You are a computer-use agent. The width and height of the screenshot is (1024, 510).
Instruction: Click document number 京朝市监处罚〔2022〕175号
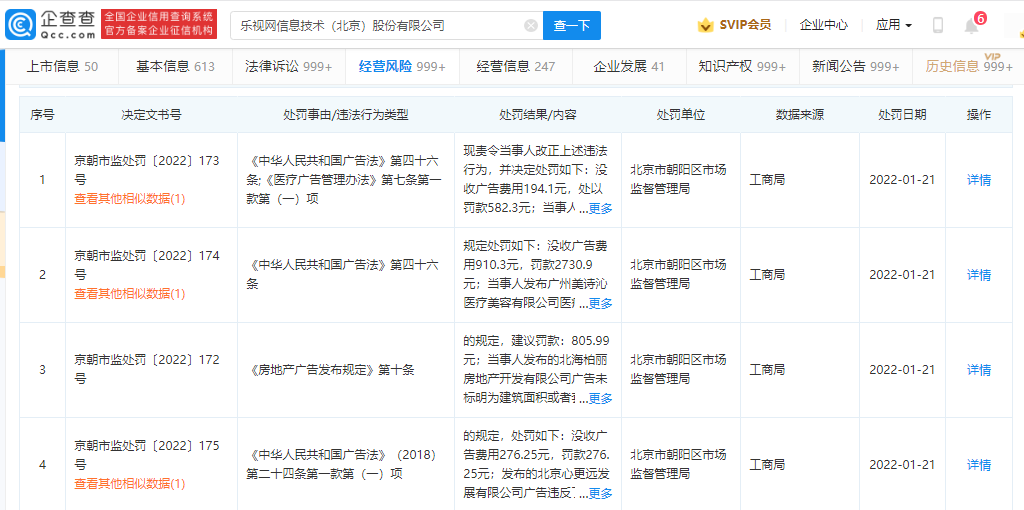coord(147,455)
